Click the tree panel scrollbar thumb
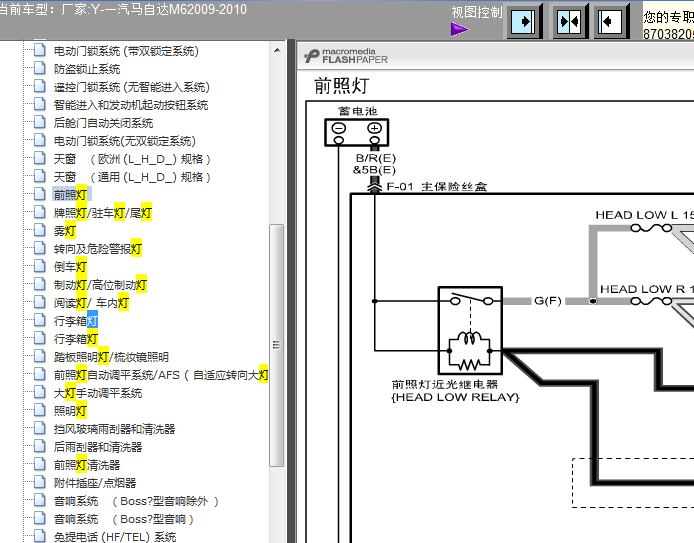The width and height of the screenshot is (694, 543). point(277,345)
